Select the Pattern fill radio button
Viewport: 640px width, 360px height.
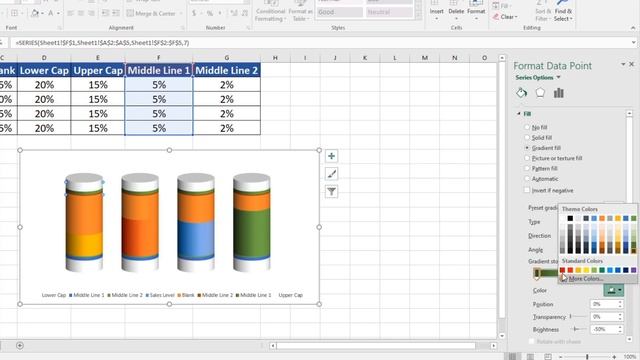click(527, 168)
